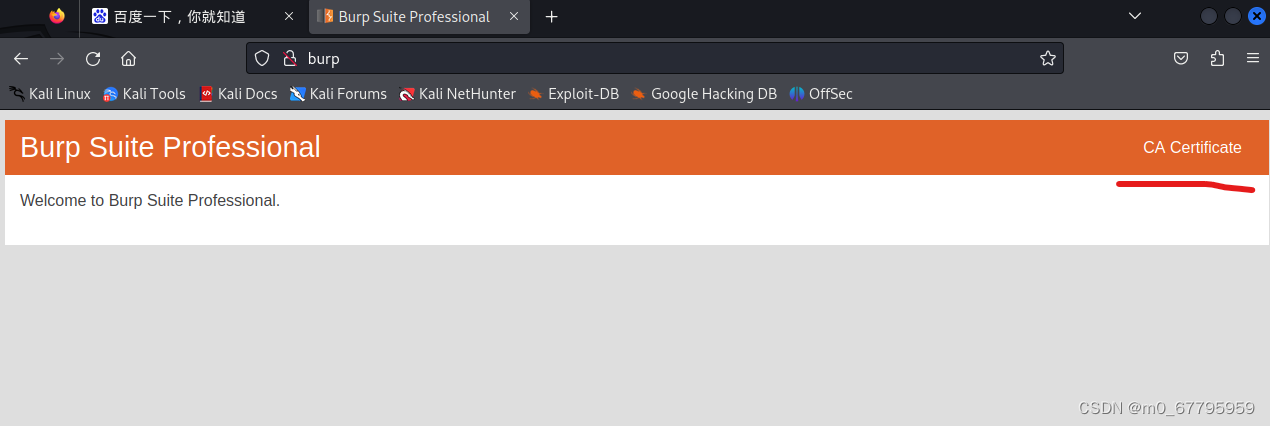Open the OffSec bookmark
The width and height of the screenshot is (1270, 426).
click(821, 94)
